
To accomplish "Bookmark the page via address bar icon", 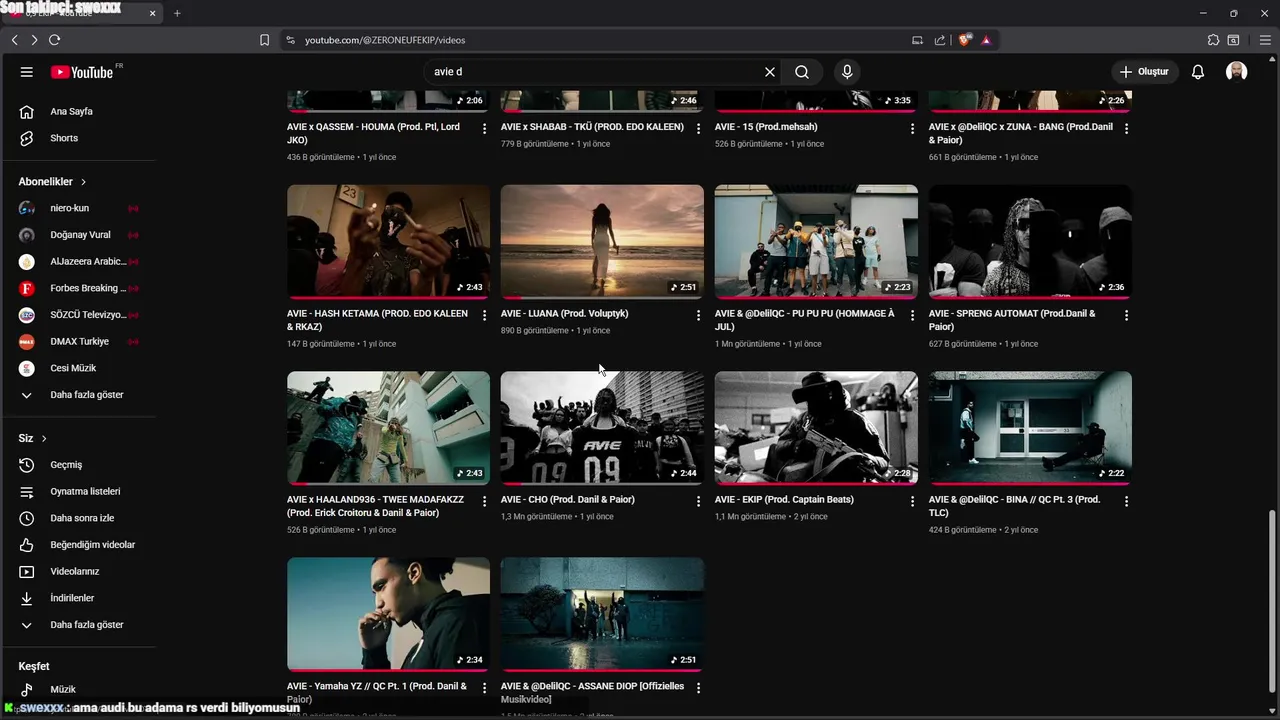I will pos(264,40).
